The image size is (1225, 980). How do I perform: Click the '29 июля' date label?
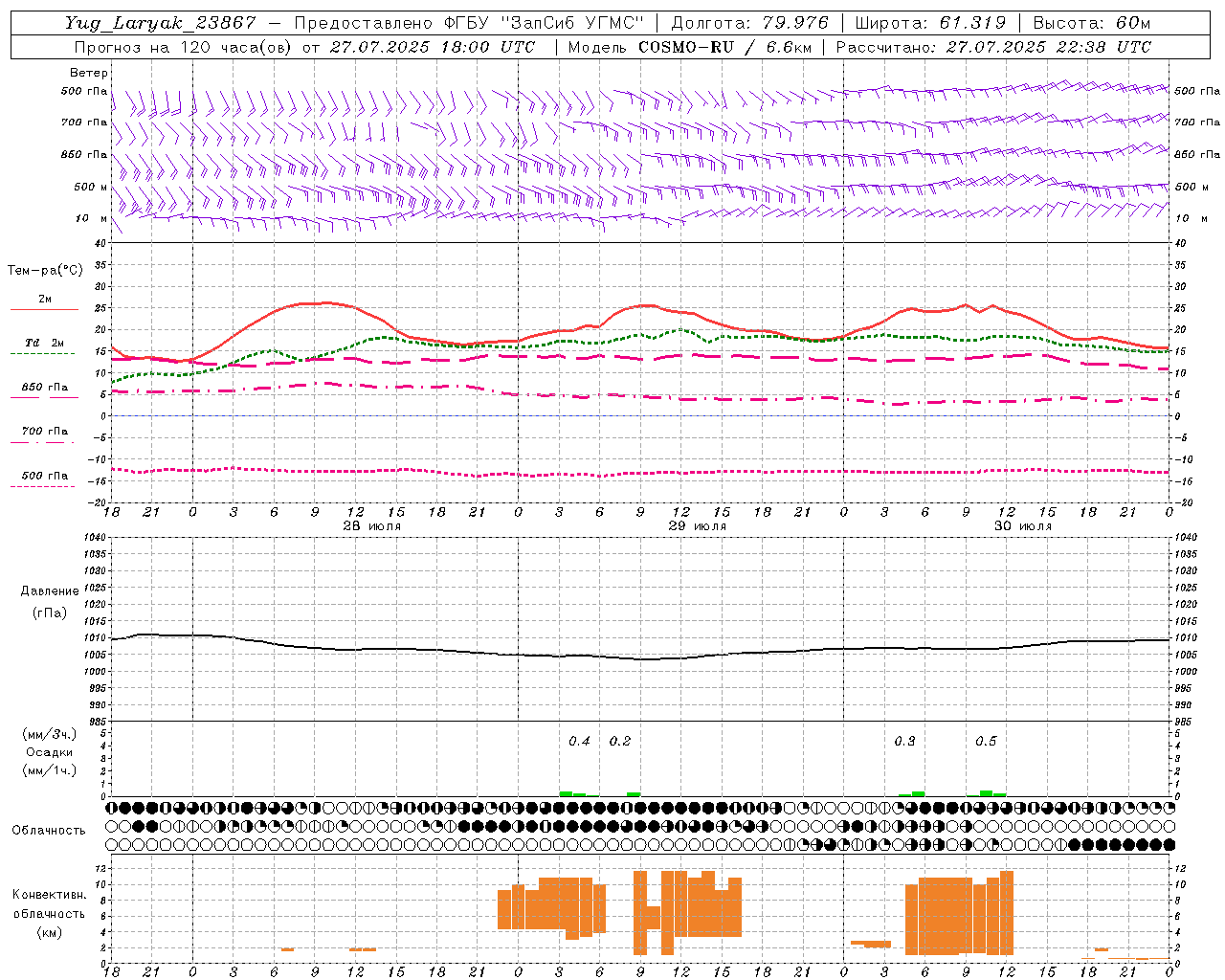(698, 526)
